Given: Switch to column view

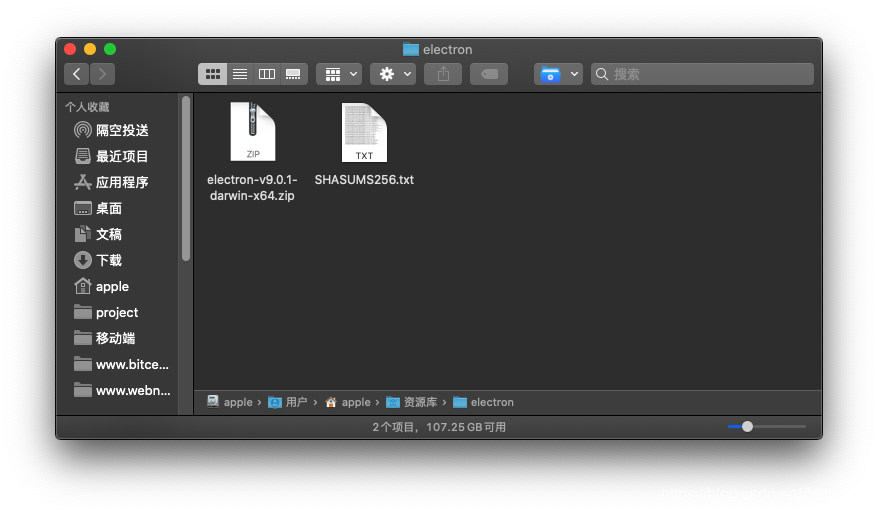Looking at the screenshot, I should (x=267, y=74).
